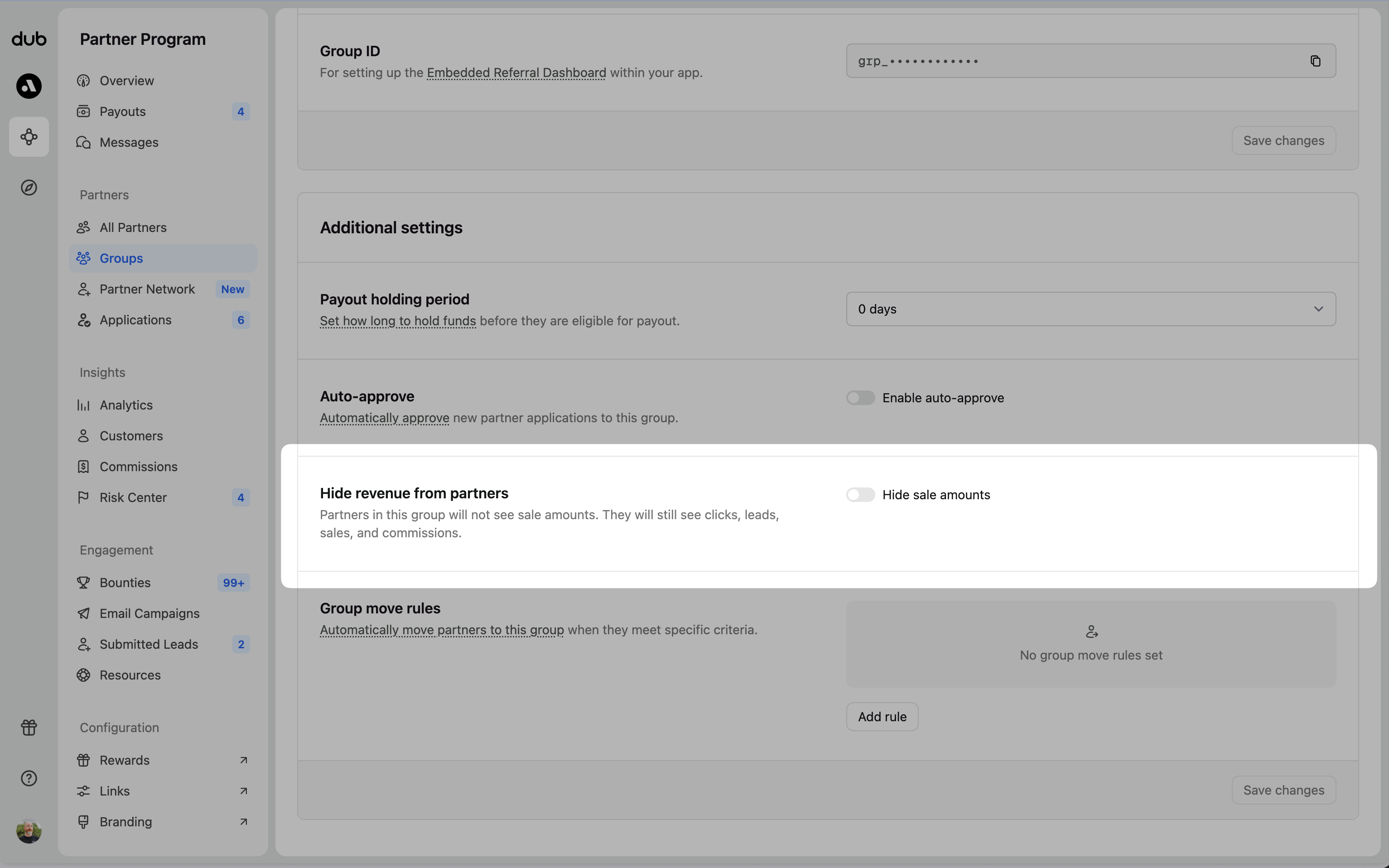View Submitted Leads
The width and height of the screenshot is (1389, 868).
point(163,644)
